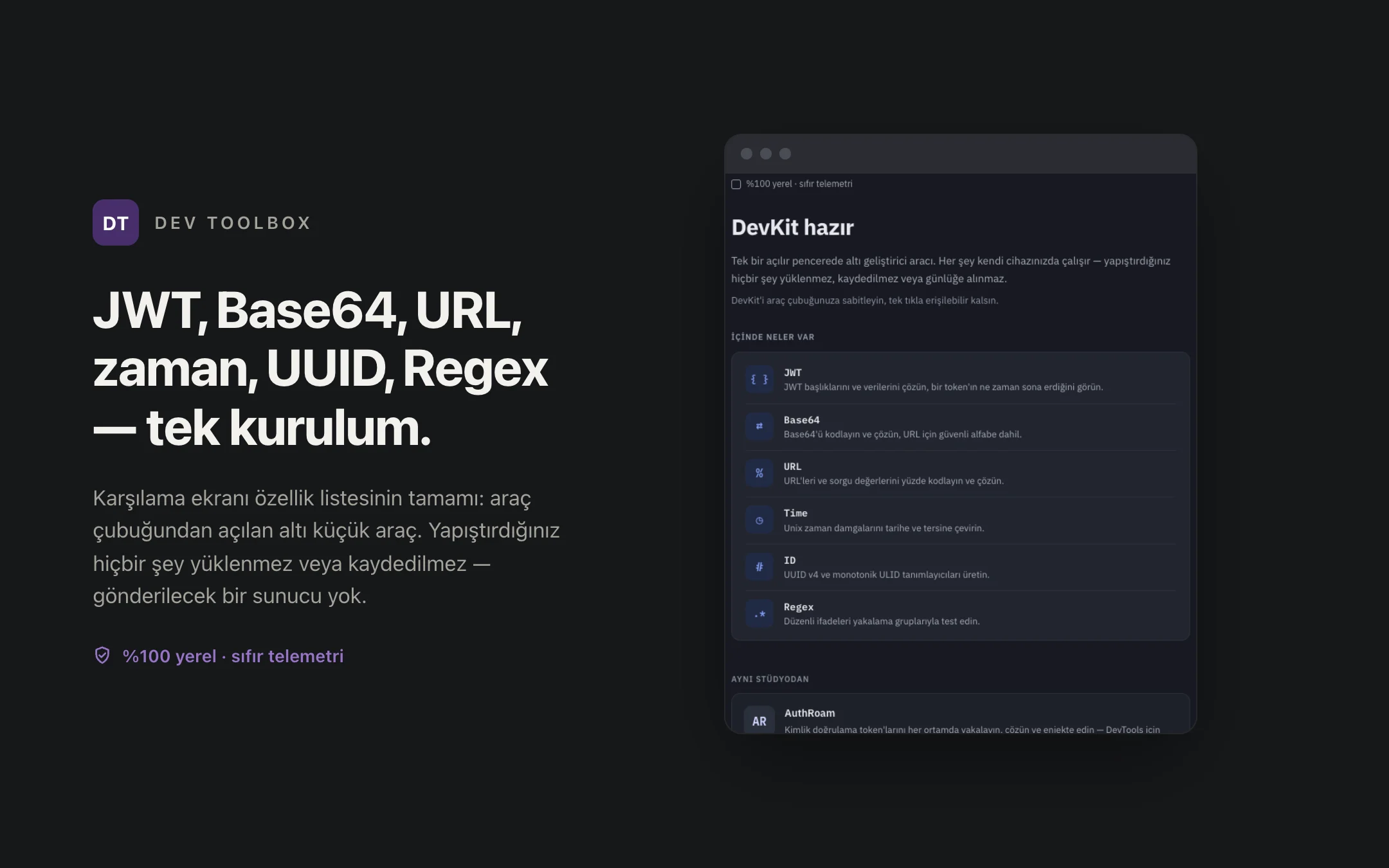Click the DT logo badge
The image size is (1389, 868).
(x=116, y=222)
